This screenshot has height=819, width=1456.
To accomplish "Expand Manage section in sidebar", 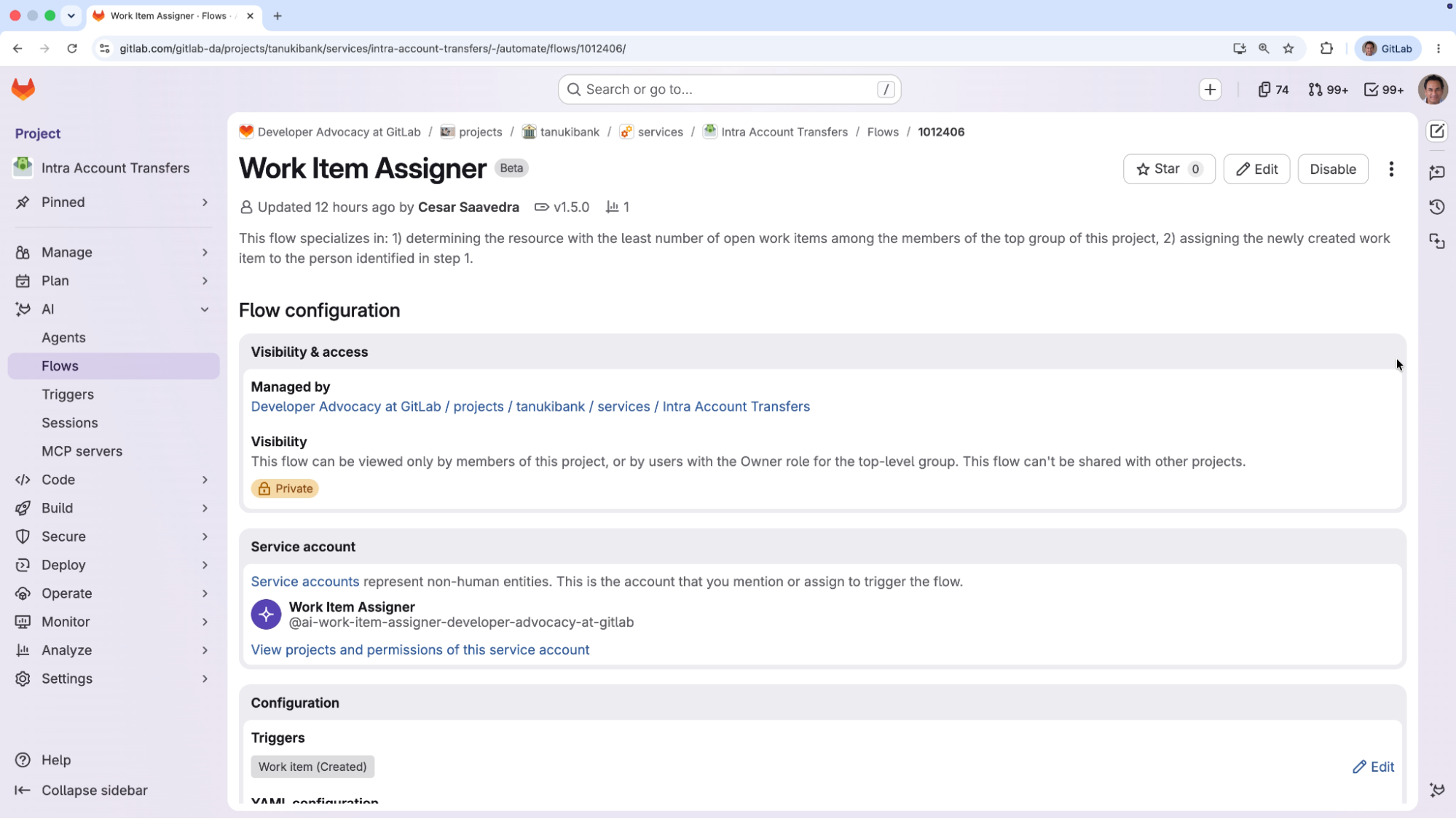I will (x=114, y=253).
